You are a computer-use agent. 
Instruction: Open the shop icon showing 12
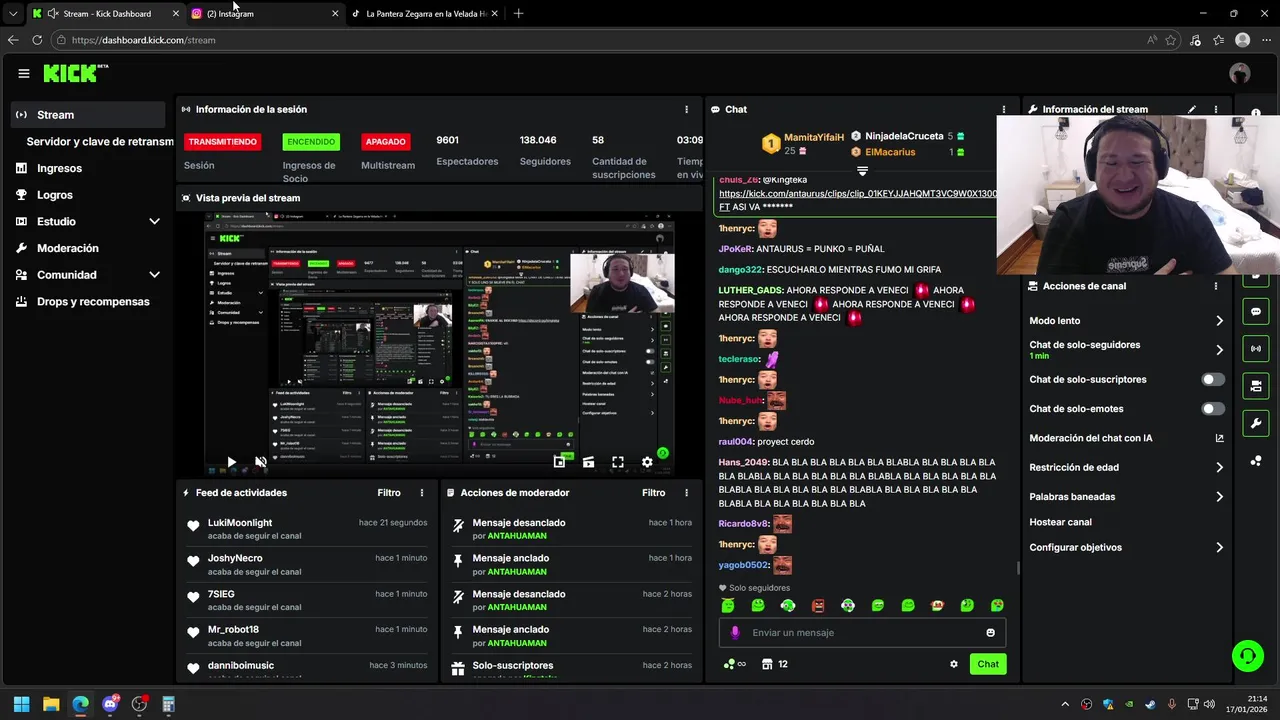tap(775, 664)
